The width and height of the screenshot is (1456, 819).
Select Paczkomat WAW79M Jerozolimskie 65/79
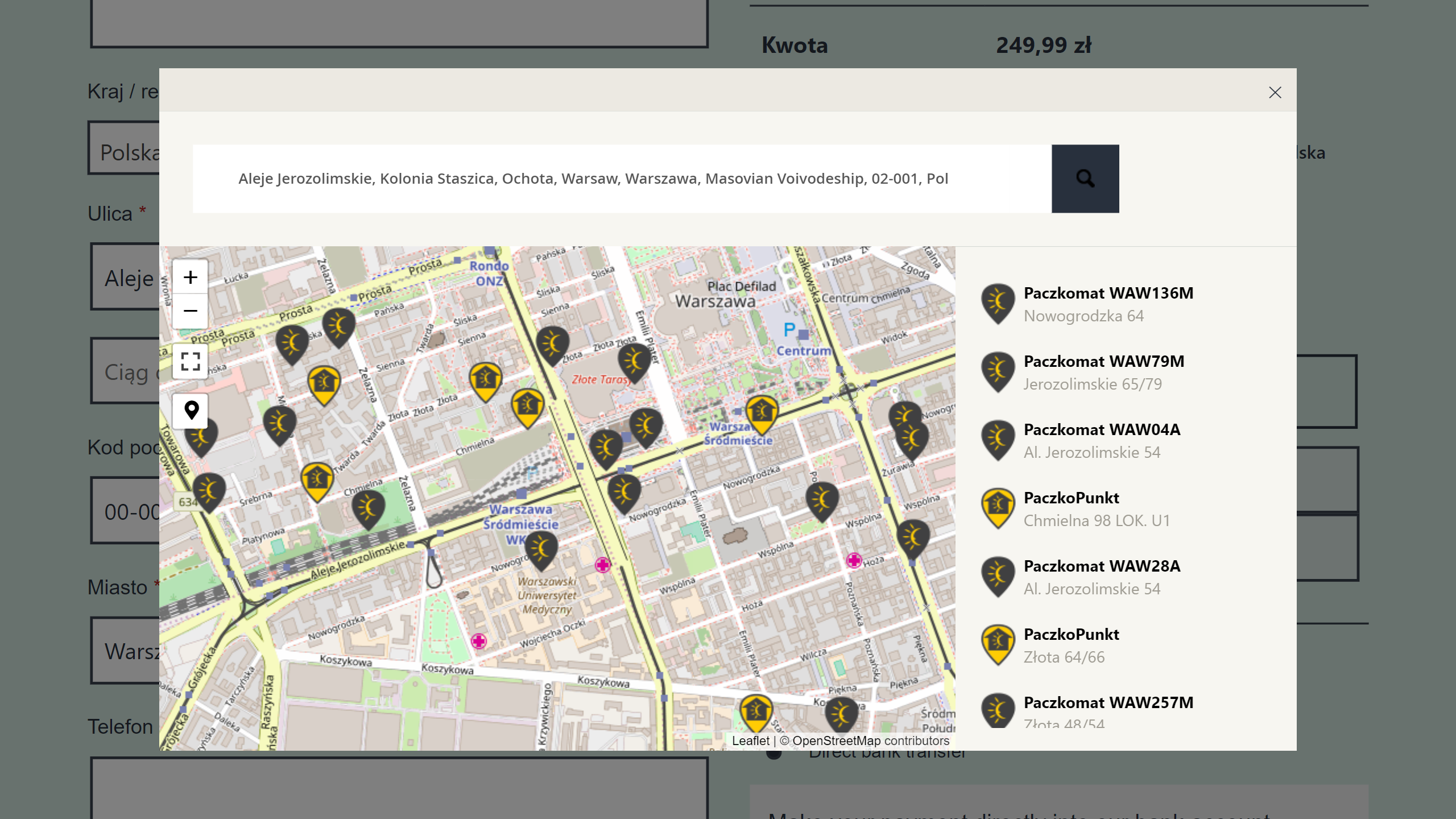click(1126, 373)
